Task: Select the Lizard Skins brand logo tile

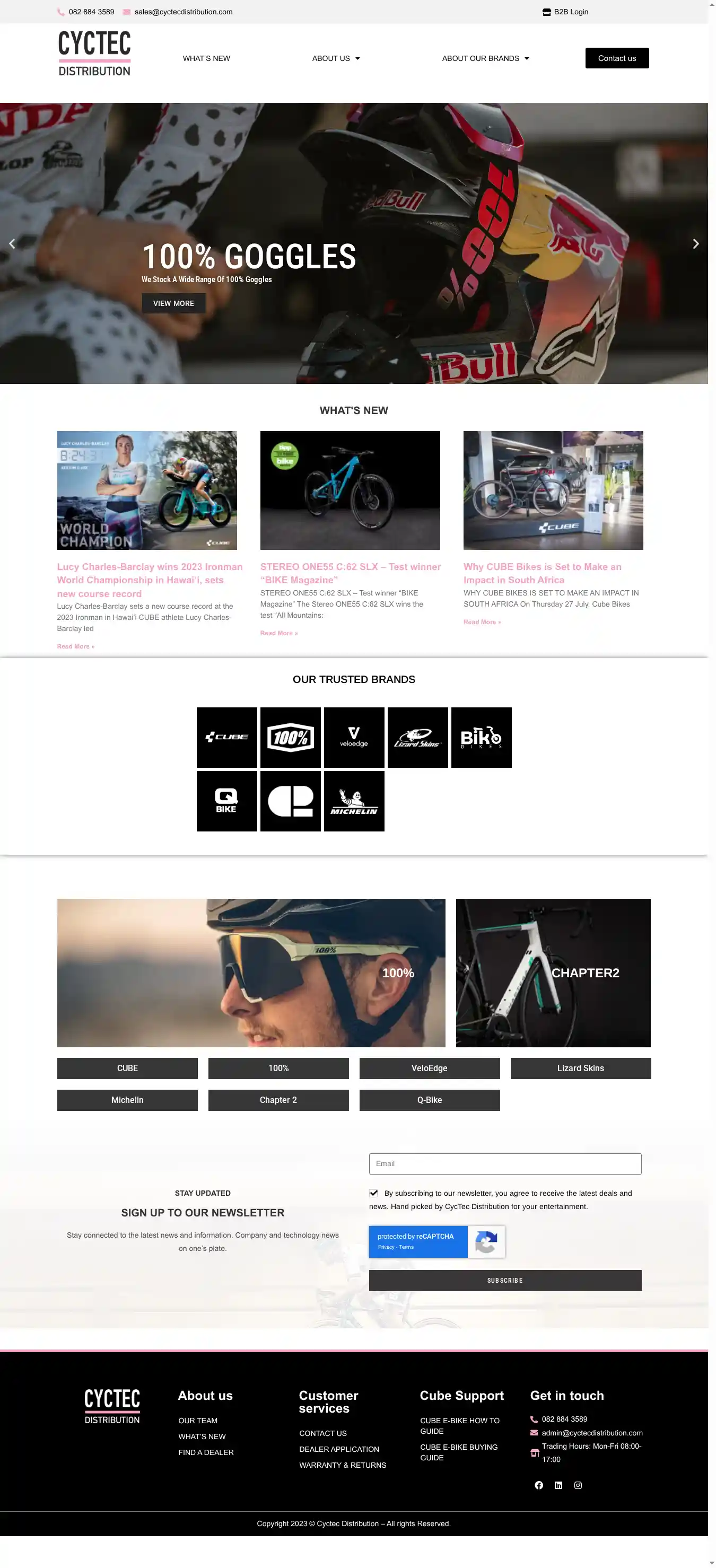Action: click(418, 737)
